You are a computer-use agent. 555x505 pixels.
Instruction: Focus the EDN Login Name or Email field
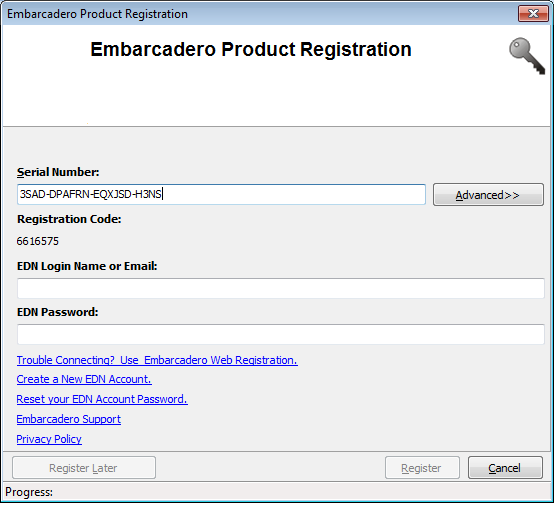[281, 288]
